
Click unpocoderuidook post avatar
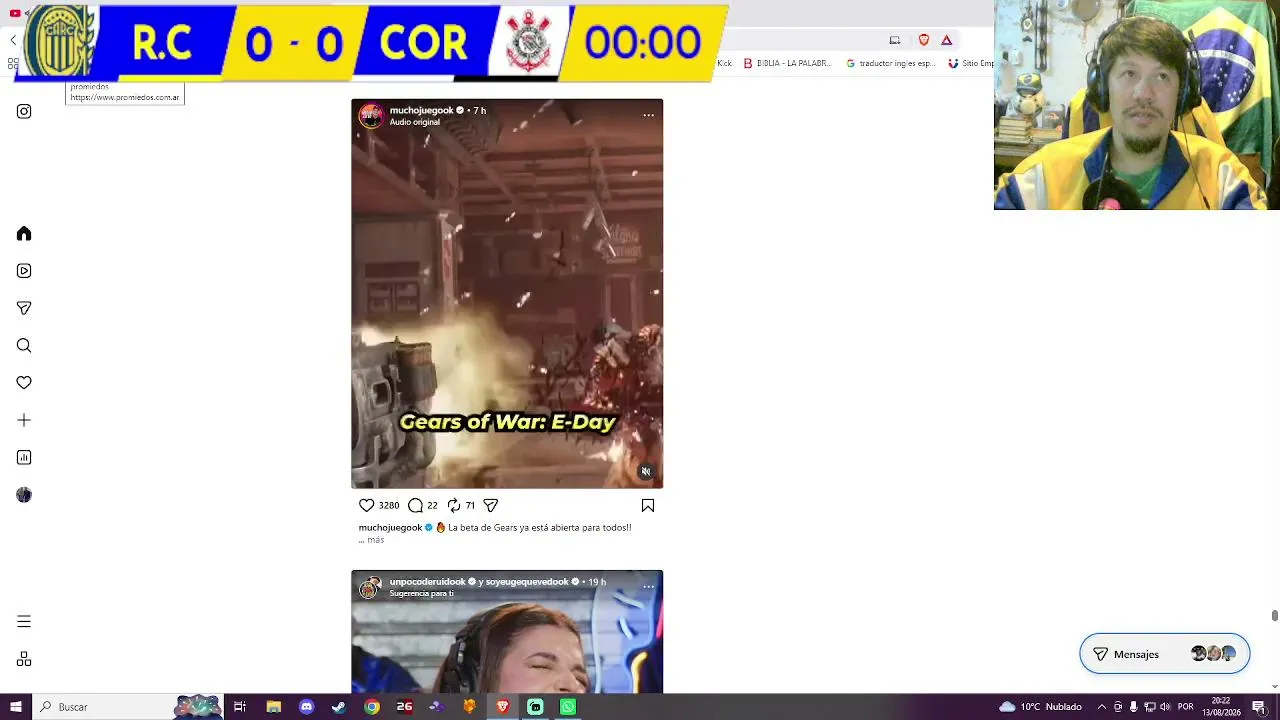371,588
